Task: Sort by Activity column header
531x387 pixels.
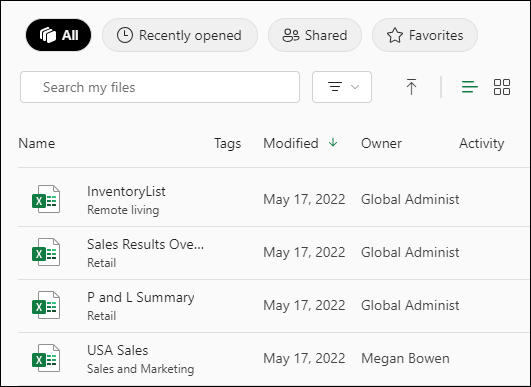Action: click(x=482, y=144)
